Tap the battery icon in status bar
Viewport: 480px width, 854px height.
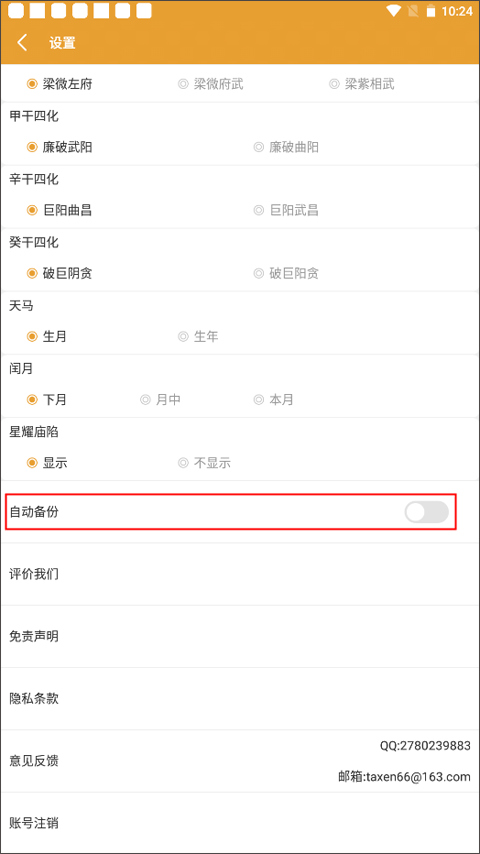click(x=431, y=10)
